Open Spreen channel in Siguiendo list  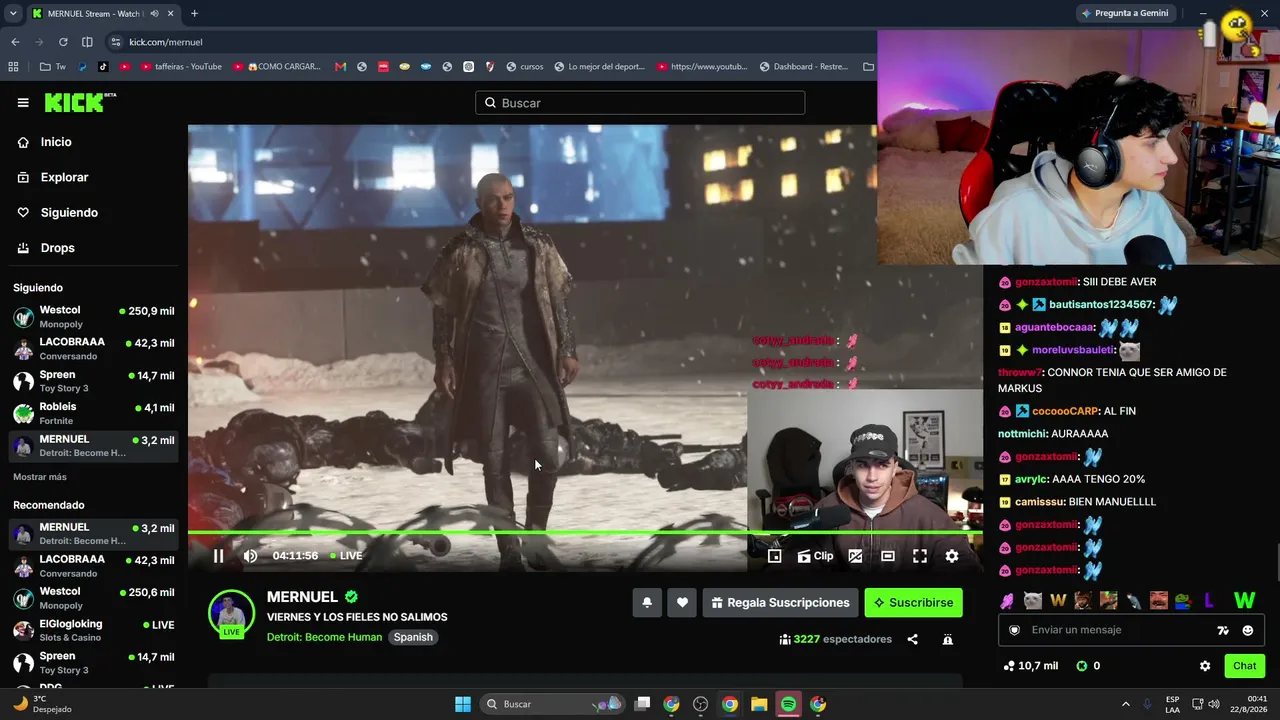coord(94,381)
